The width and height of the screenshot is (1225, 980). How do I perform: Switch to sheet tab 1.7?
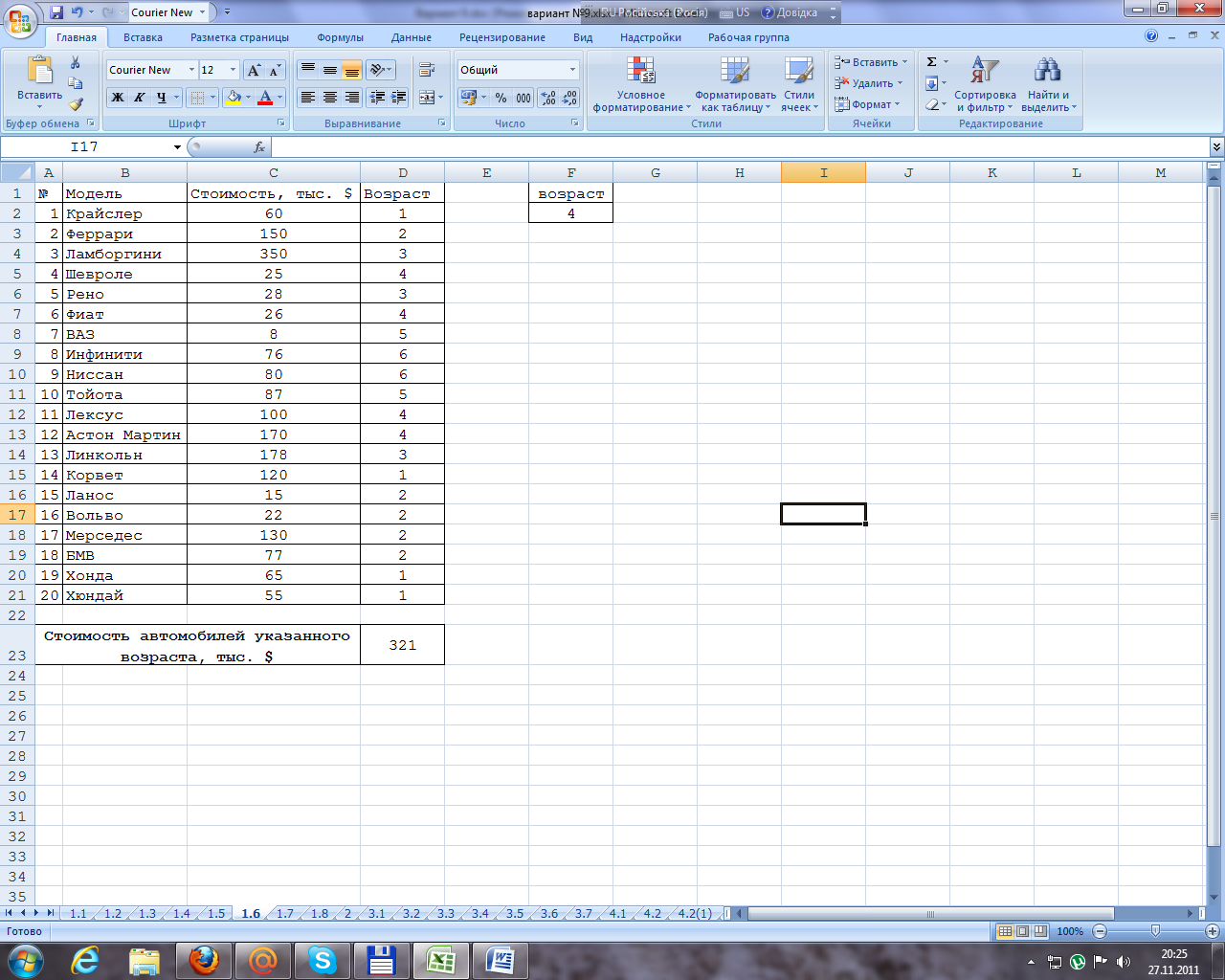[x=284, y=914]
